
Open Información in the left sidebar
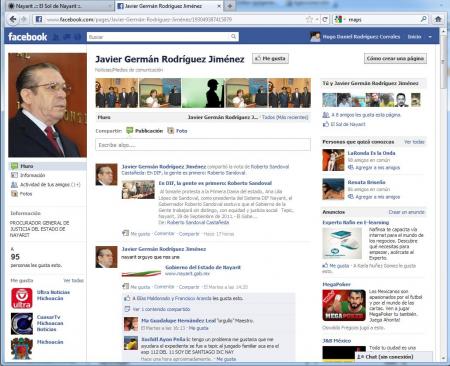pos(32,175)
